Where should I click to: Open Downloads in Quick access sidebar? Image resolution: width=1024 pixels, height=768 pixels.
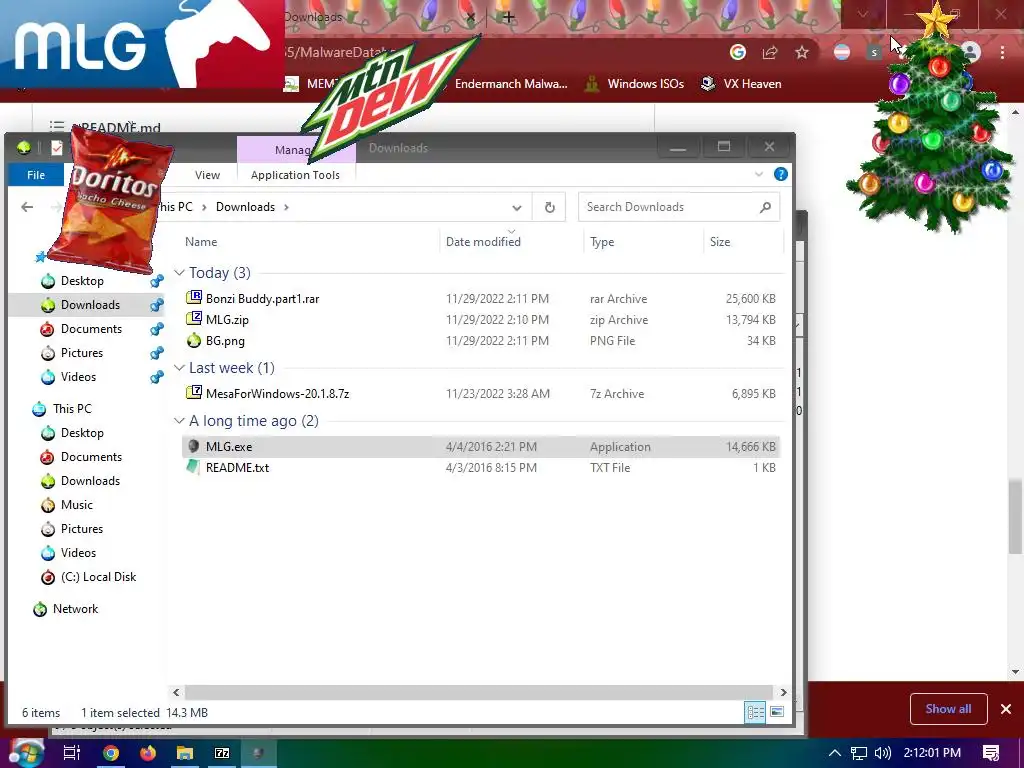click(90, 305)
